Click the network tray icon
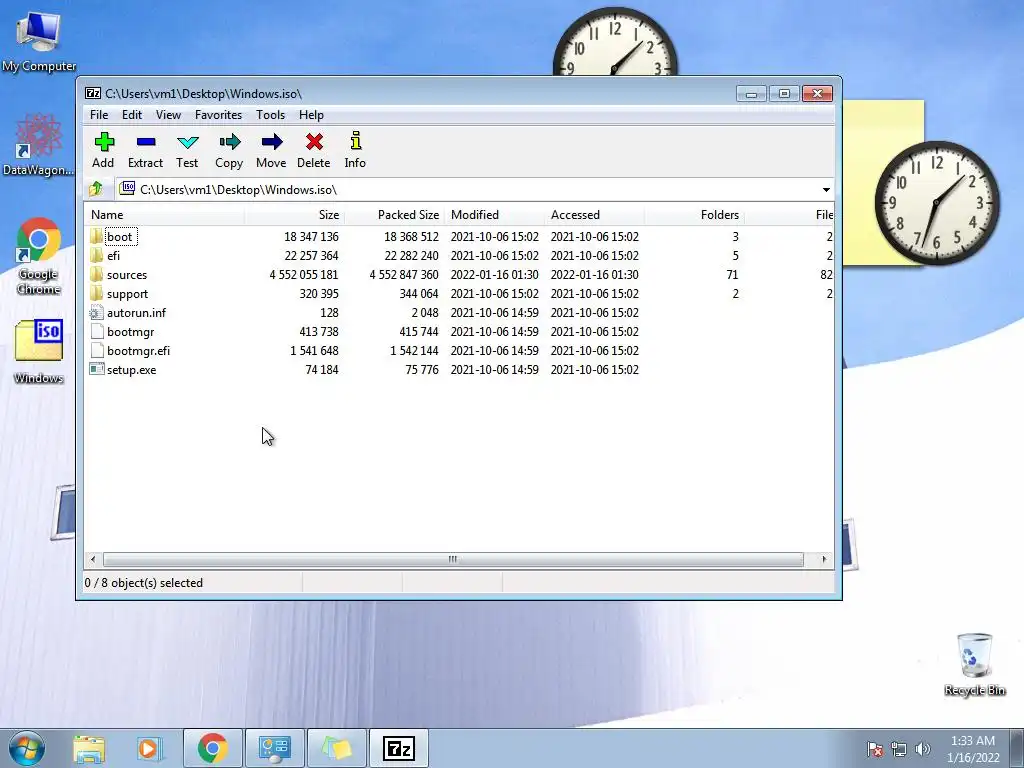 click(x=899, y=749)
